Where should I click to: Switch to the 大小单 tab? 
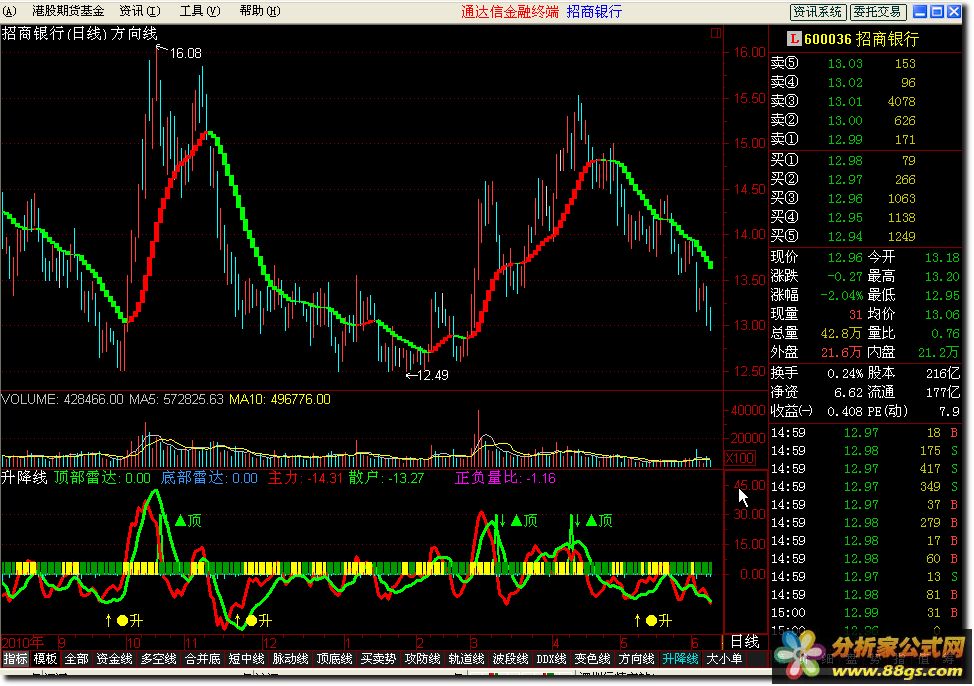[x=724, y=658]
